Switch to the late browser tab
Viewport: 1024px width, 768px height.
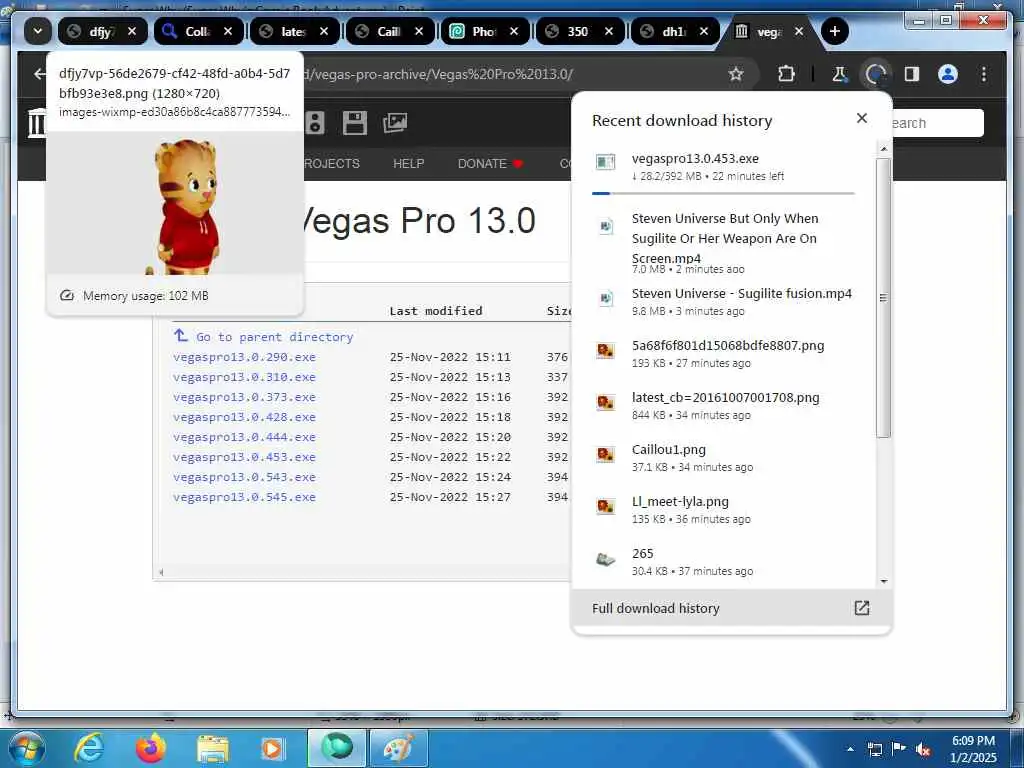[295, 31]
